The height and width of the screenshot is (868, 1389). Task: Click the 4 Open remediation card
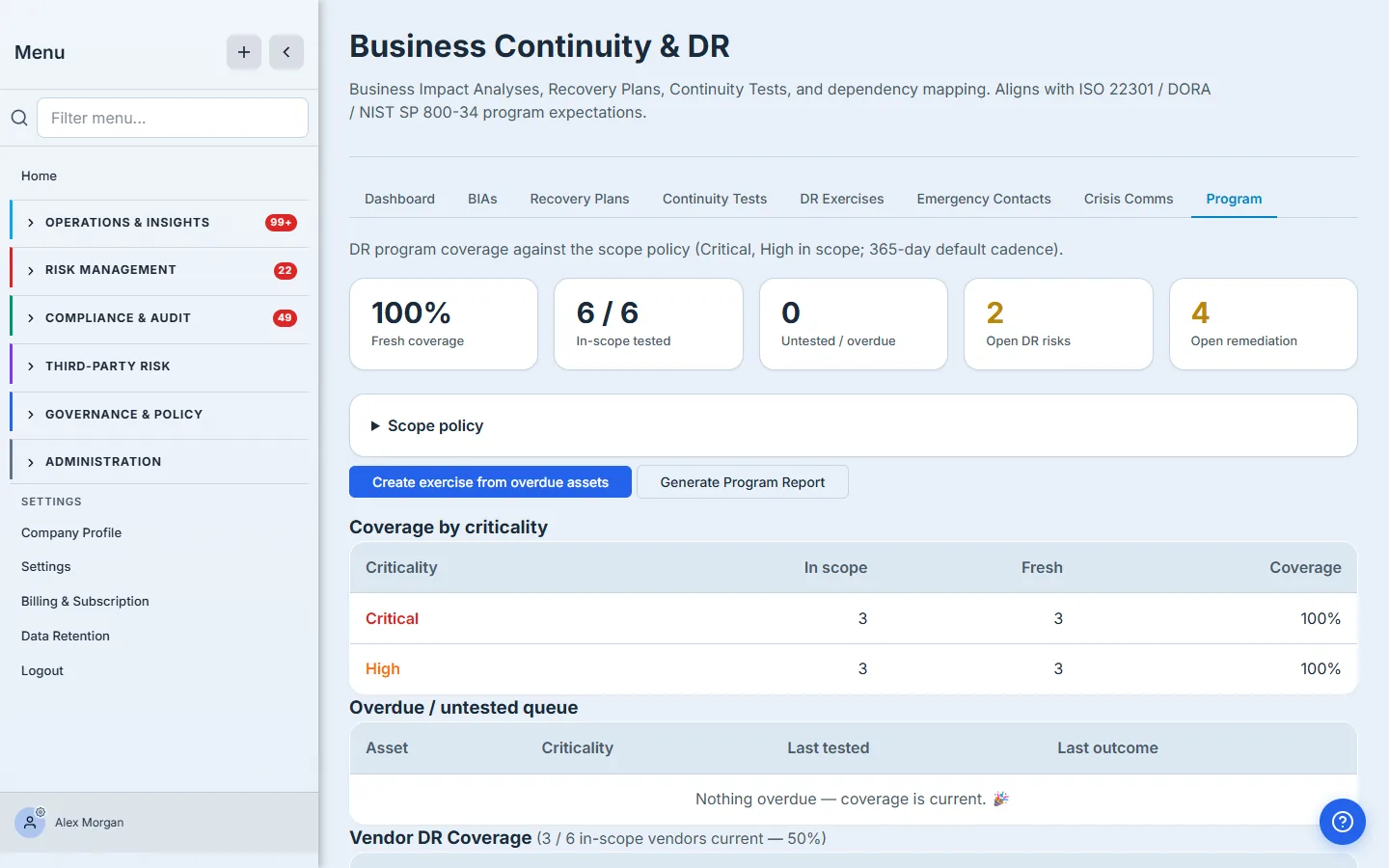tap(1264, 324)
